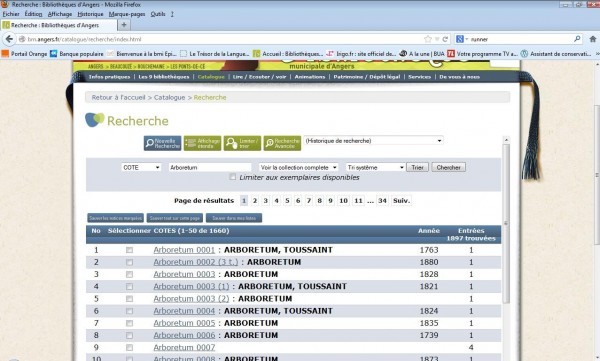Select checkbox for Arboretum 0006 row
The height and width of the screenshot is (361, 600).
click(x=129, y=335)
